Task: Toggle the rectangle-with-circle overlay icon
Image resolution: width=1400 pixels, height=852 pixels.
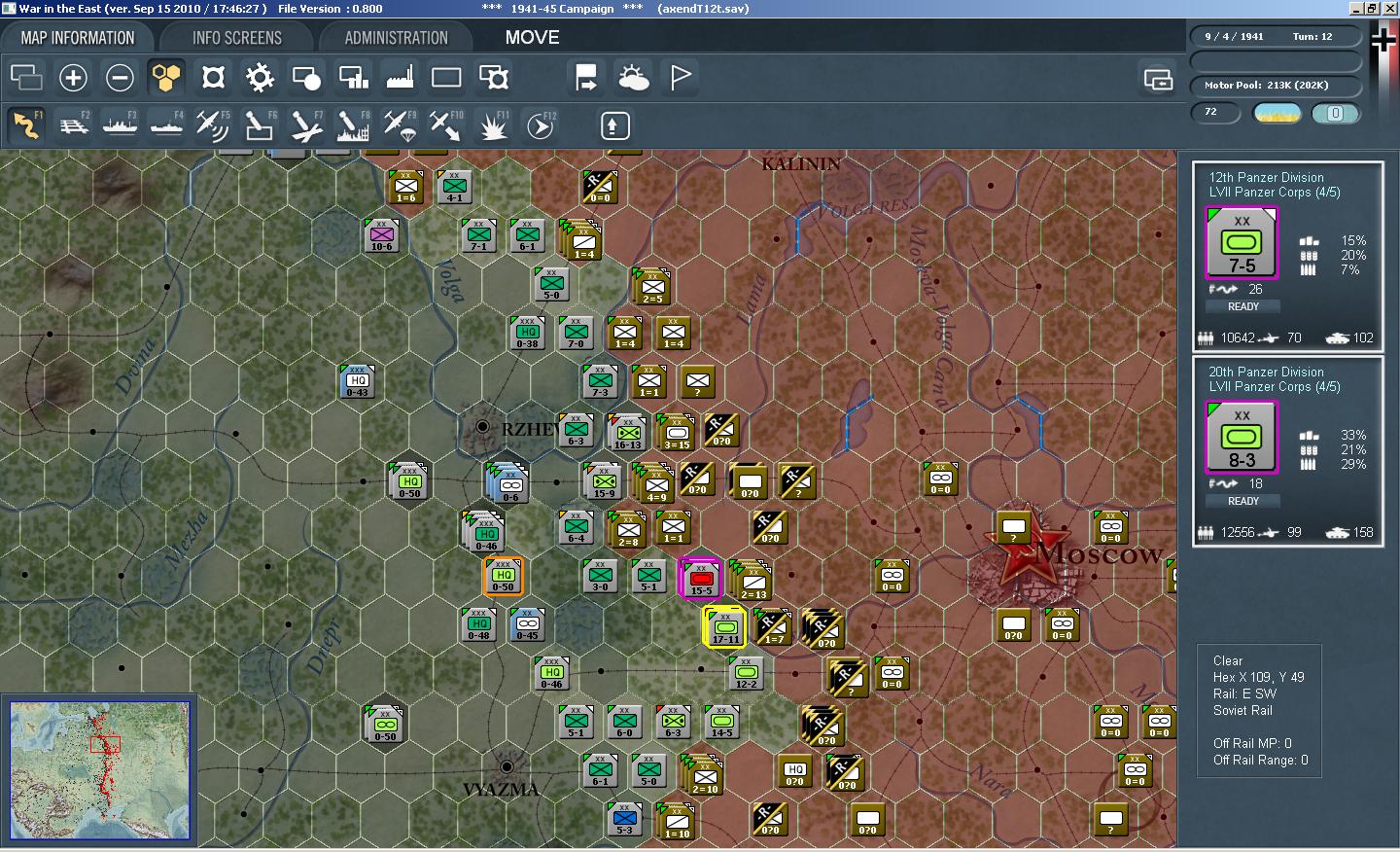Action: pyautogui.click(x=306, y=78)
